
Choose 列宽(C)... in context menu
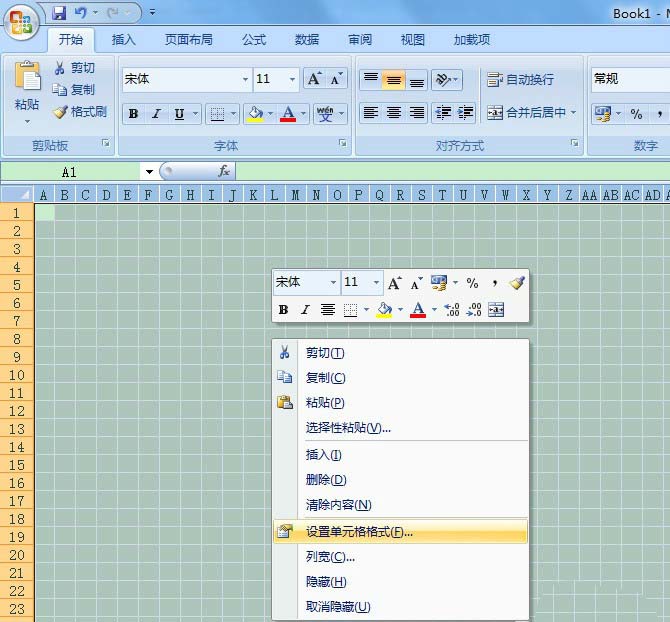400,557
